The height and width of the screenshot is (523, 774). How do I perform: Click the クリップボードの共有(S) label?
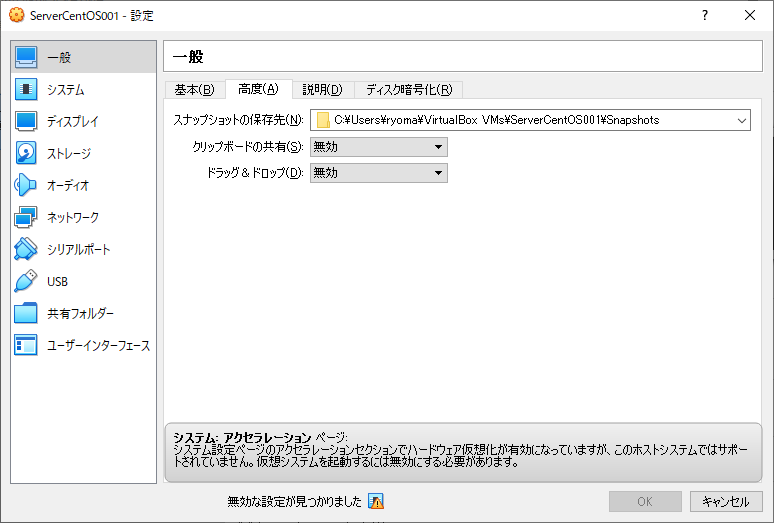point(247,147)
